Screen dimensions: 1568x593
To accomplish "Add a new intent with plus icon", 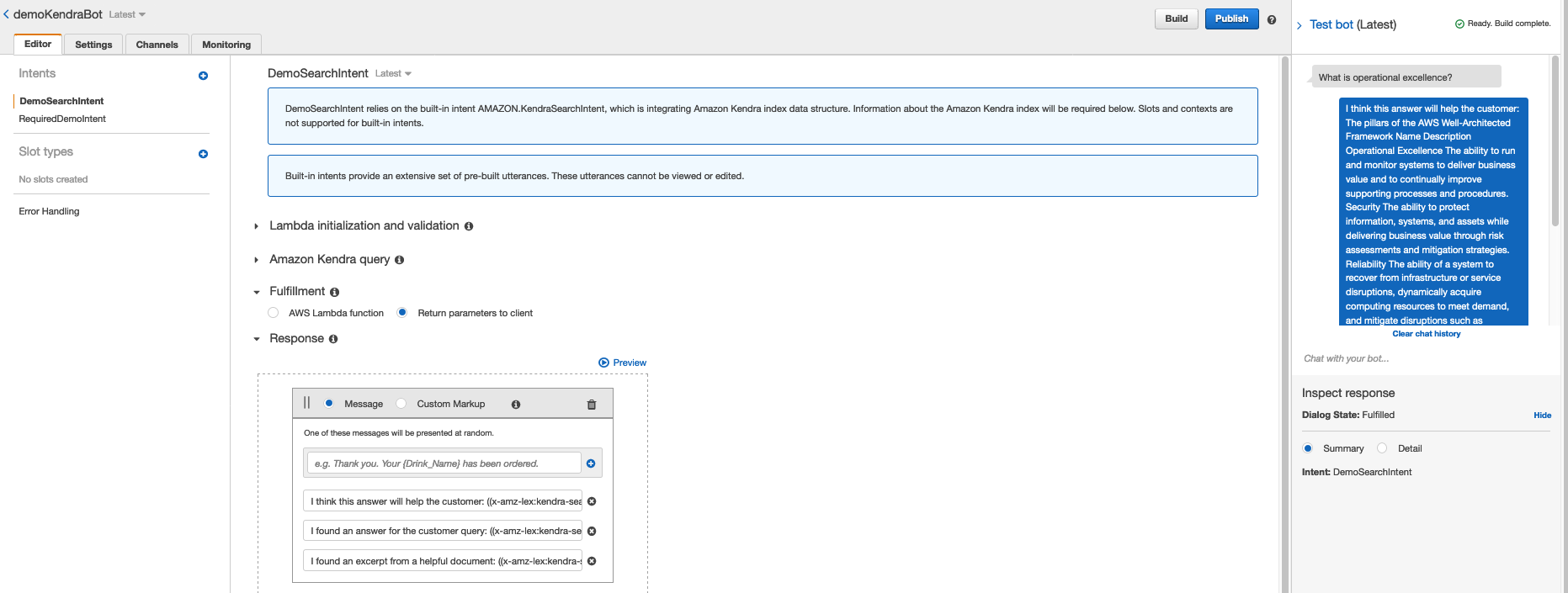I will click(203, 76).
